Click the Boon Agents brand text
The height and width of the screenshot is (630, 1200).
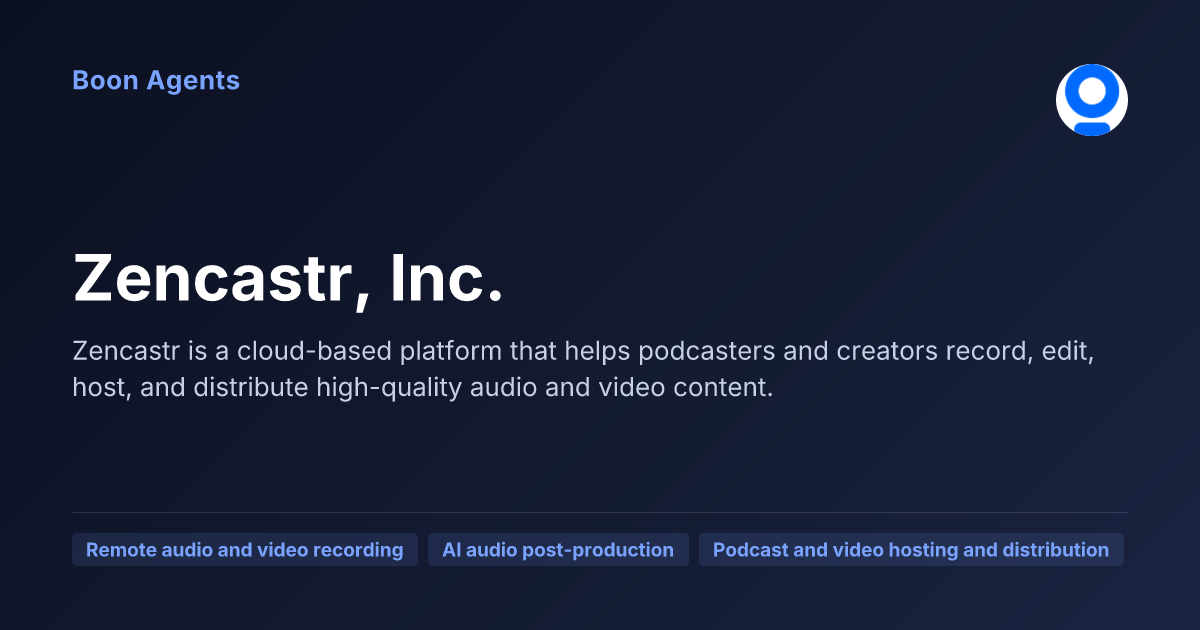156,80
